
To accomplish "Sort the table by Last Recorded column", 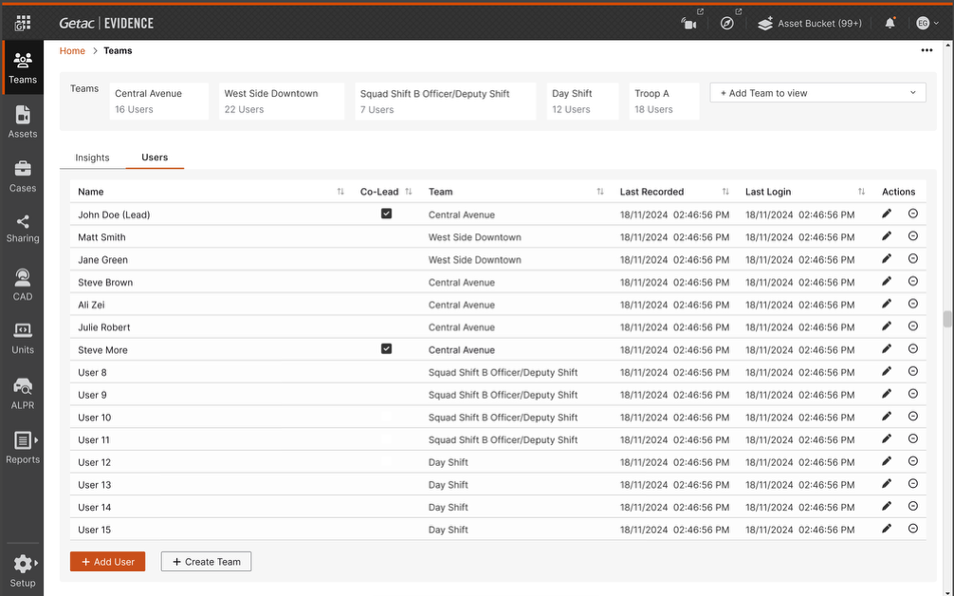I will [725, 192].
